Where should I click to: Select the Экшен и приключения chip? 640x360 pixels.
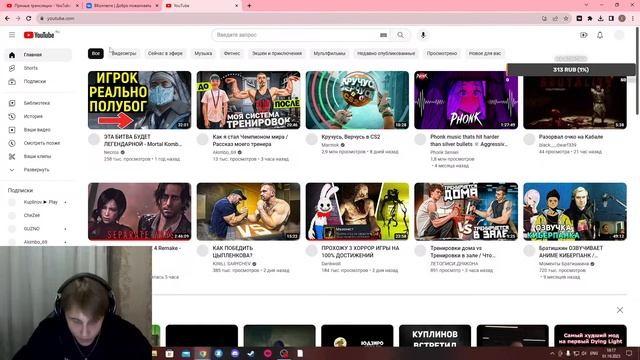tap(277, 53)
